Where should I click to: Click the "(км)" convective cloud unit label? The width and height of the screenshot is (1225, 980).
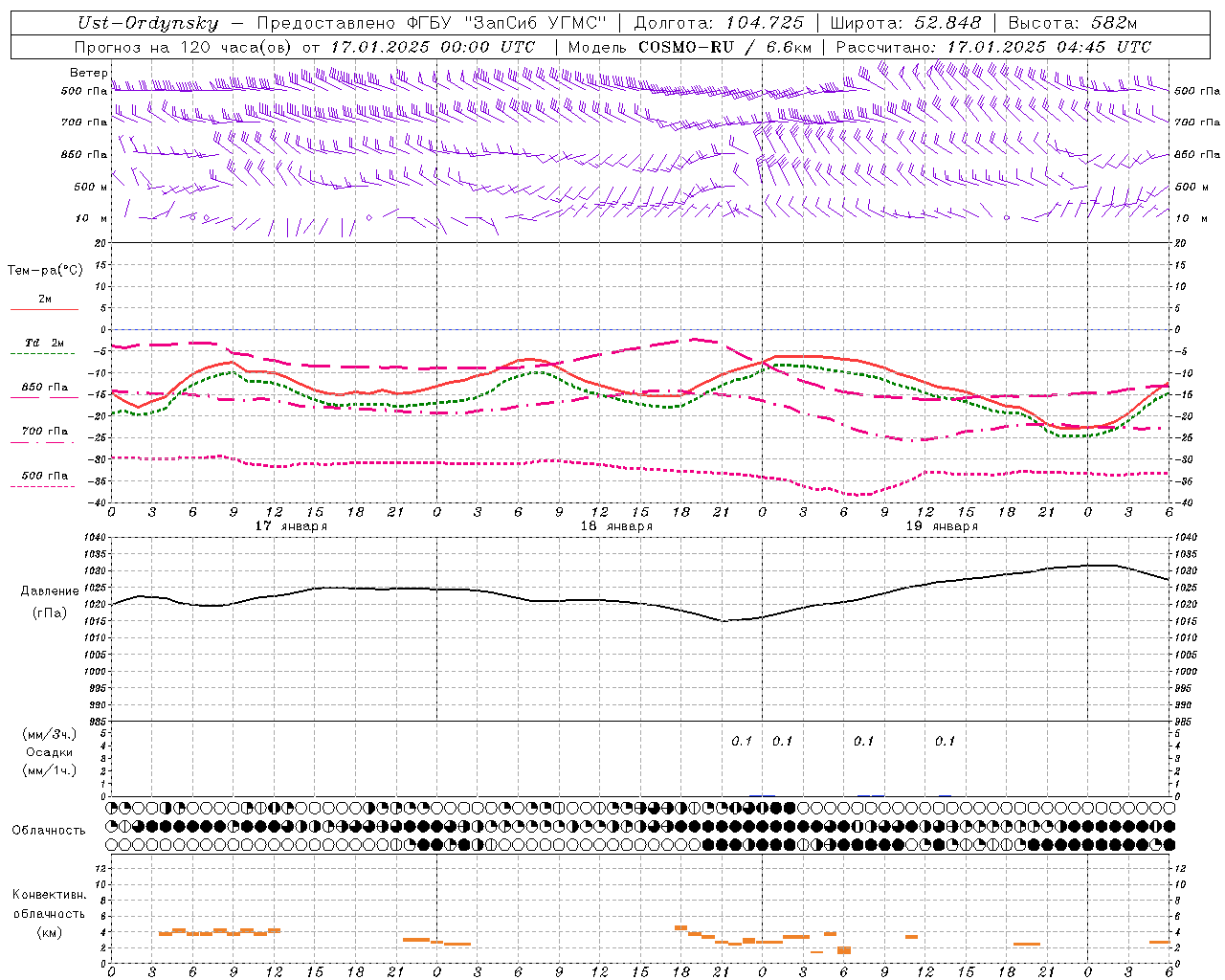pos(49,932)
